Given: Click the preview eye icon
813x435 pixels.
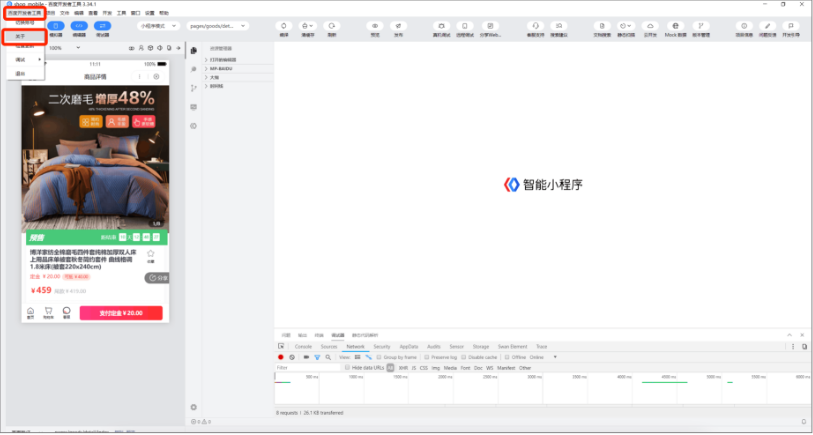Looking at the screenshot, I should [375, 26].
